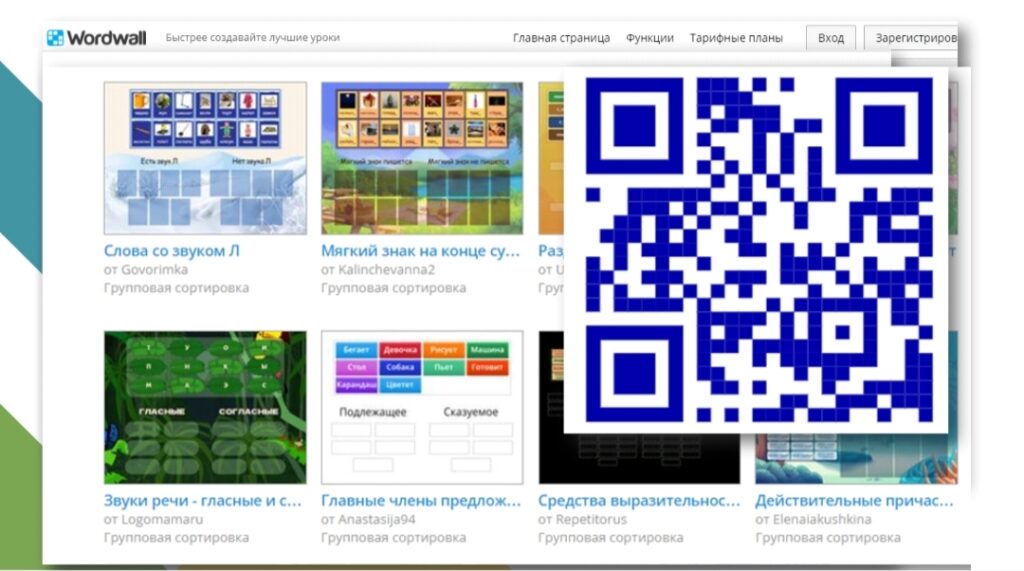1024x571 pixels.
Task: Click Групповая сортировка under Govorimka
Action: 176,287
